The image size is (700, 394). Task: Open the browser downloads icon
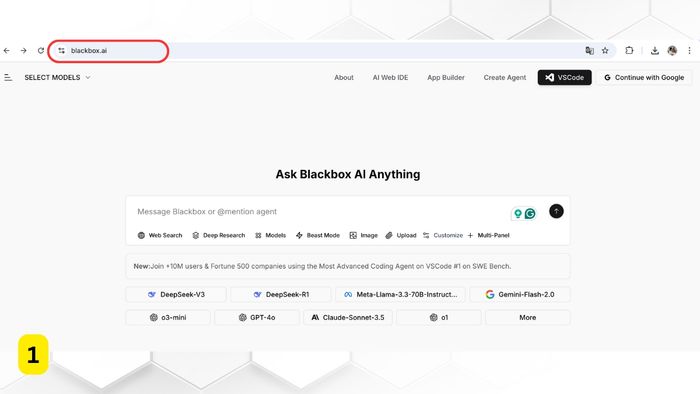click(654, 51)
